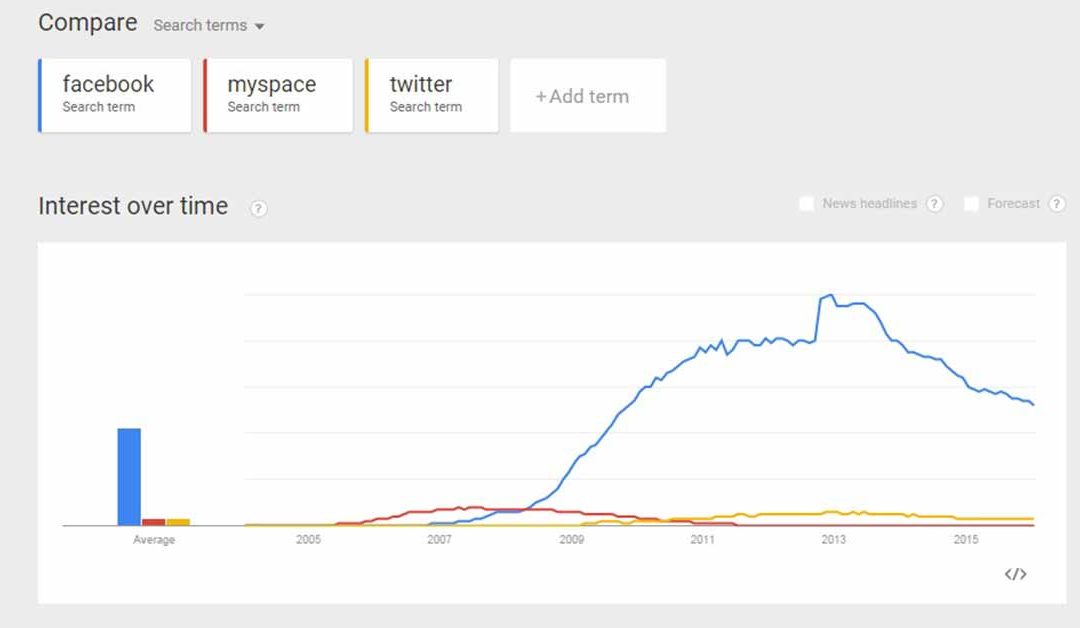Click help icon beside Interest over time
The width and height of the screenshot is (1080, 628).
pyautogui.click(x=258, y=208)
